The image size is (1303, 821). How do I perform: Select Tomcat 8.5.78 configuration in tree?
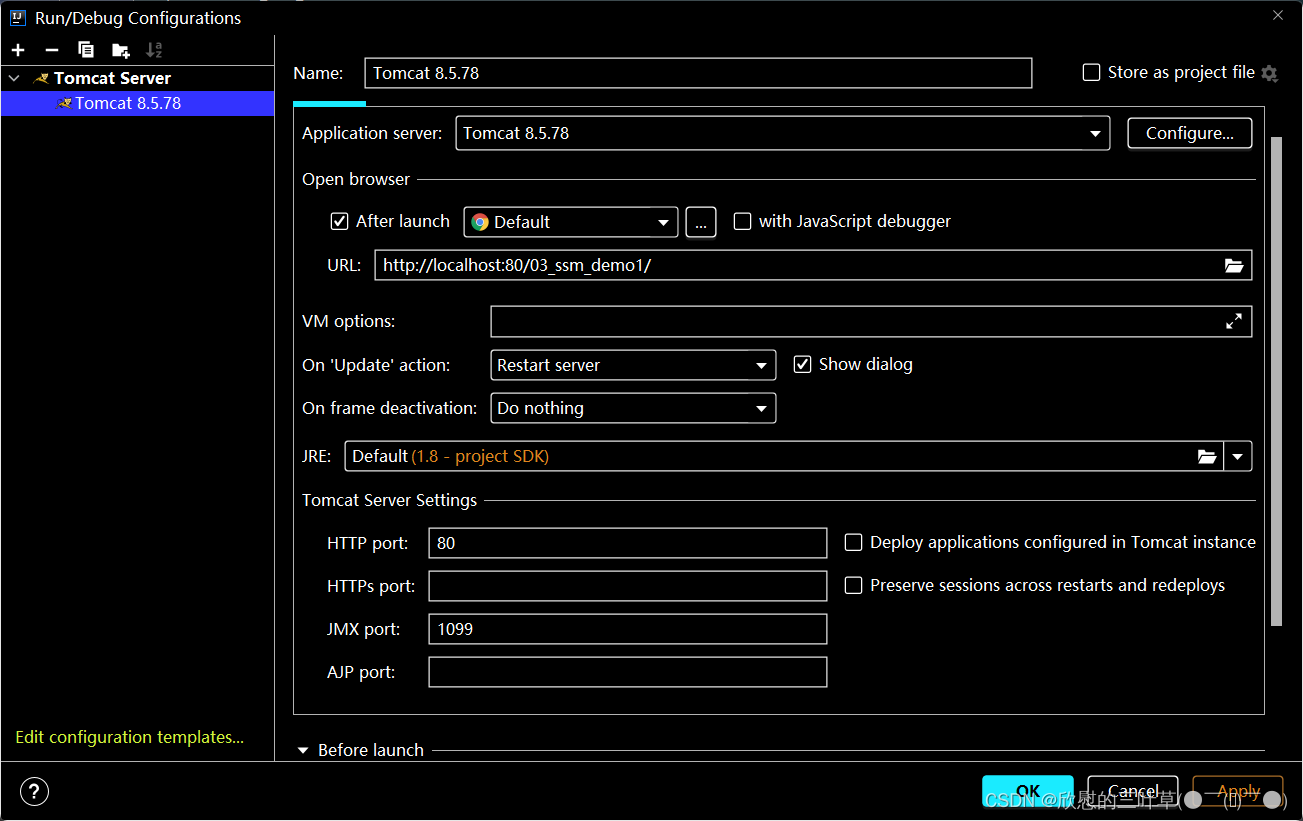[x=137, y=103]
